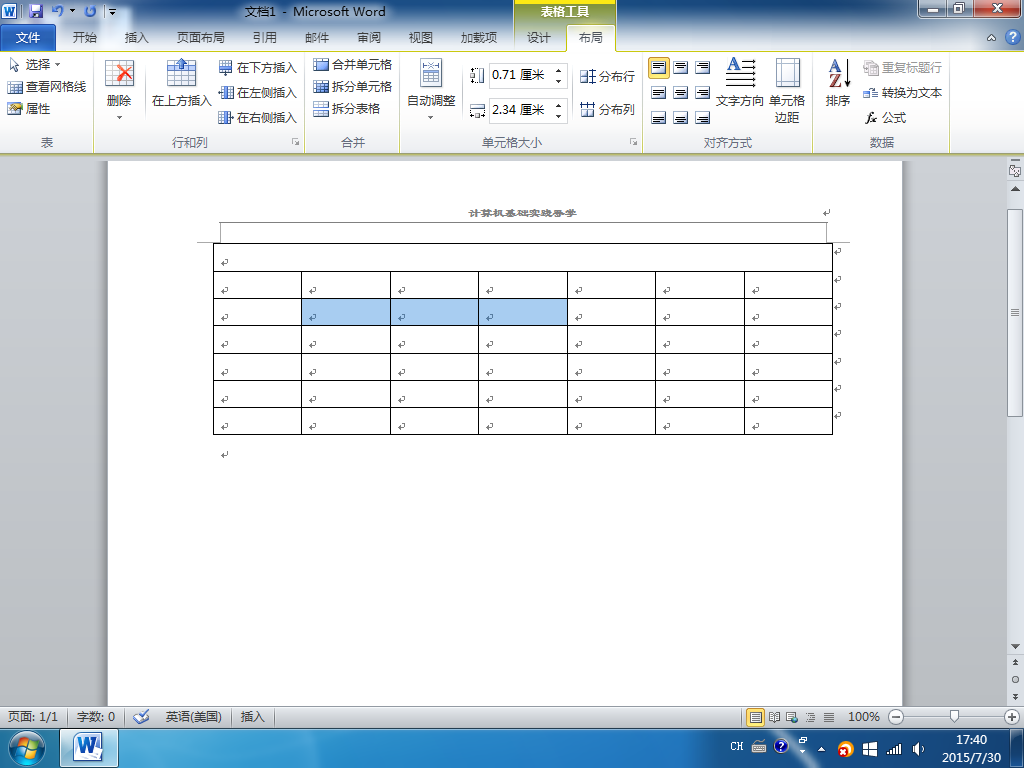Open the File tab
The image size is (1024, 768).
click(28, 37)
